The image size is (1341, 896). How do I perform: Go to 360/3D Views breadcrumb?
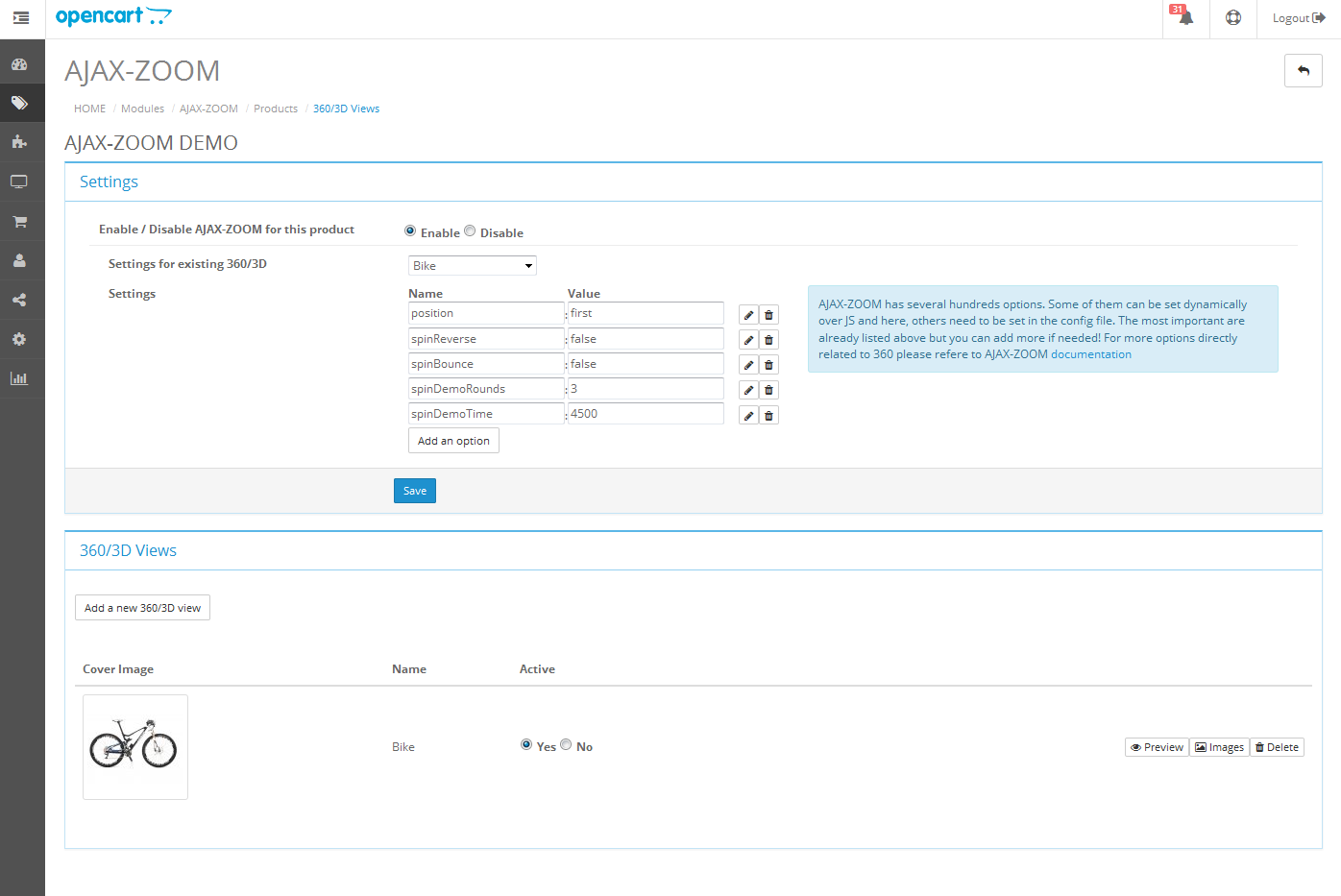point(346,109)
